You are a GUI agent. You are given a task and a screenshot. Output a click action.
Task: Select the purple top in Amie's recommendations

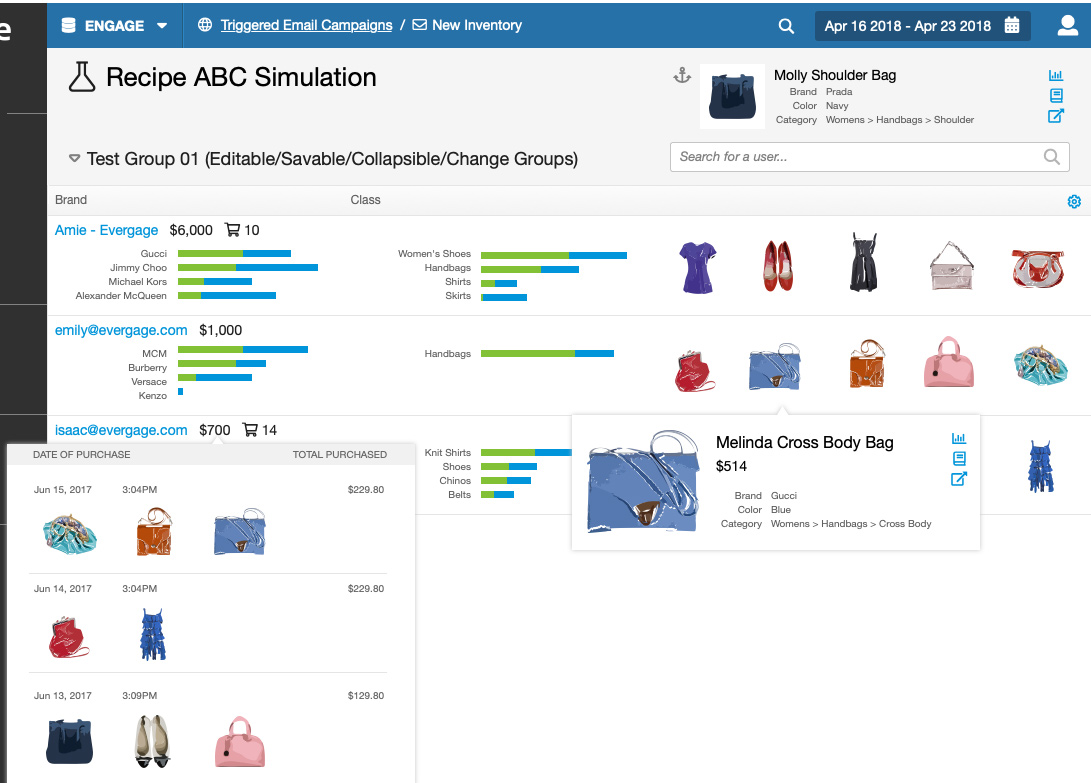[697, 267]
